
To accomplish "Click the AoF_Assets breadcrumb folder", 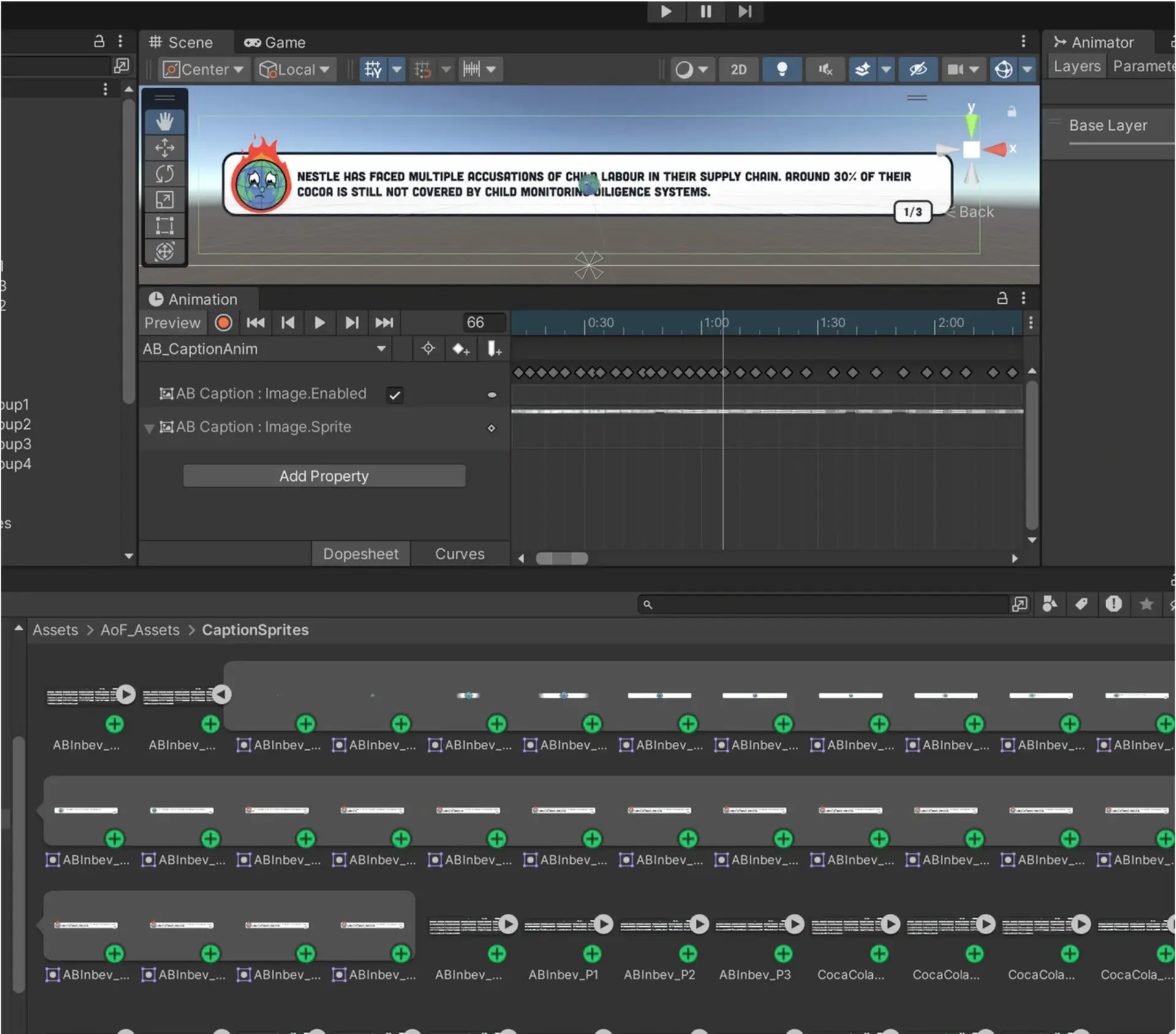I will tap(140, 630).
